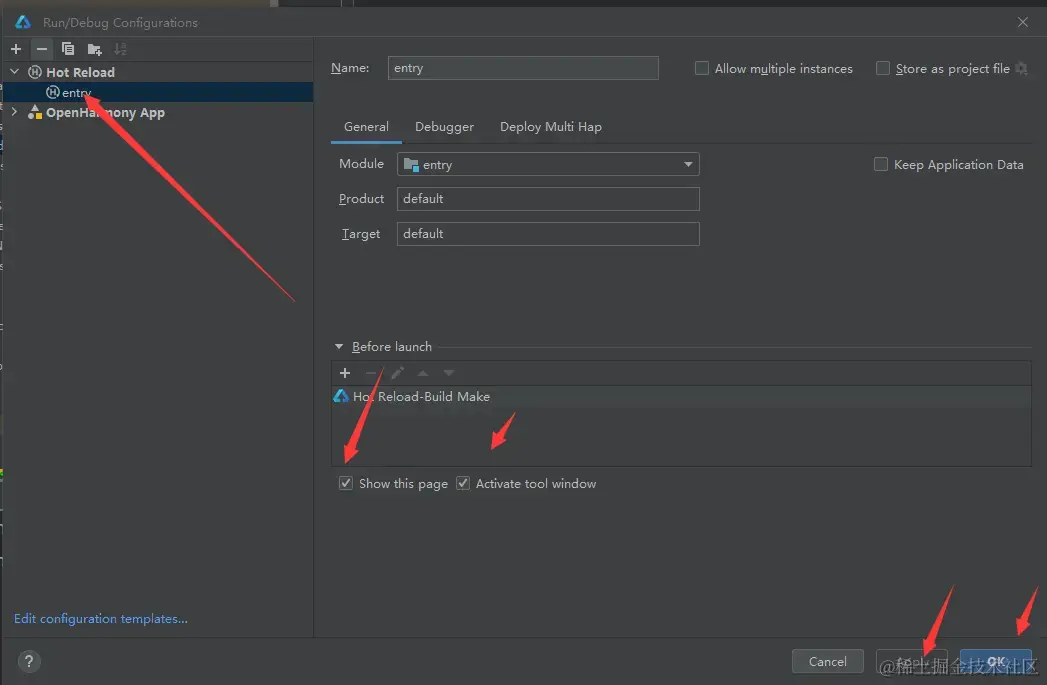The image size is (1047, 685).
Task: Collapse the Hot Reload group
Action: 15,71
